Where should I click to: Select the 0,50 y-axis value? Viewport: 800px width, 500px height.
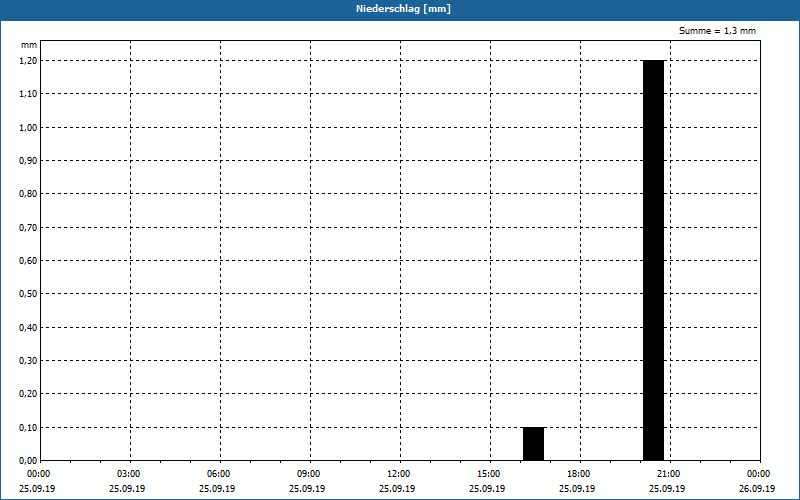(x=28, y=294)
